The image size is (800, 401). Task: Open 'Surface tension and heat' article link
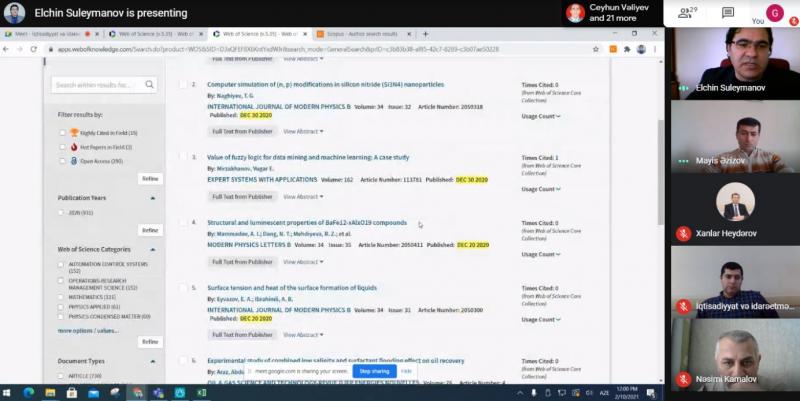tap(292, 288)
